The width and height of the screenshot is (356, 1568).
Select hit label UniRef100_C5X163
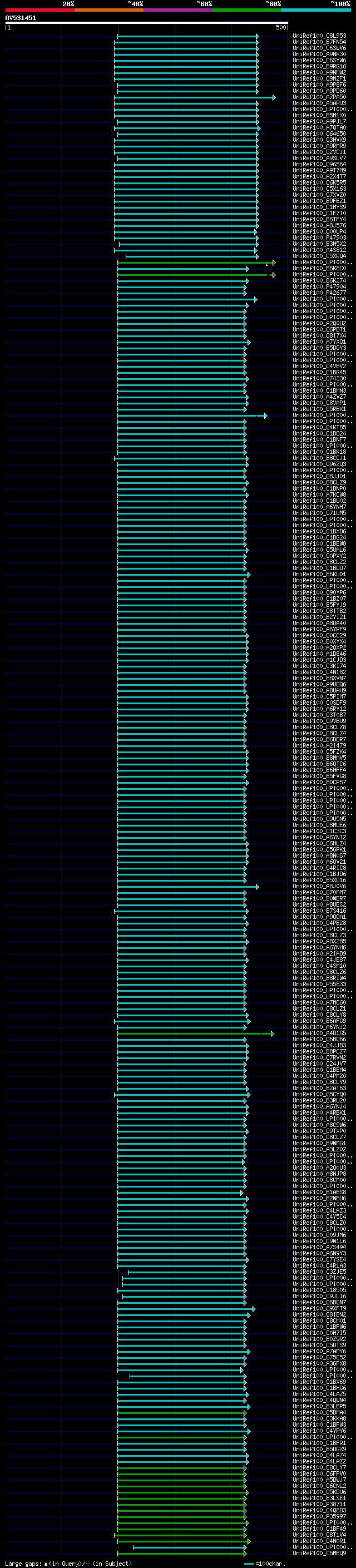(x=319, y=189)
